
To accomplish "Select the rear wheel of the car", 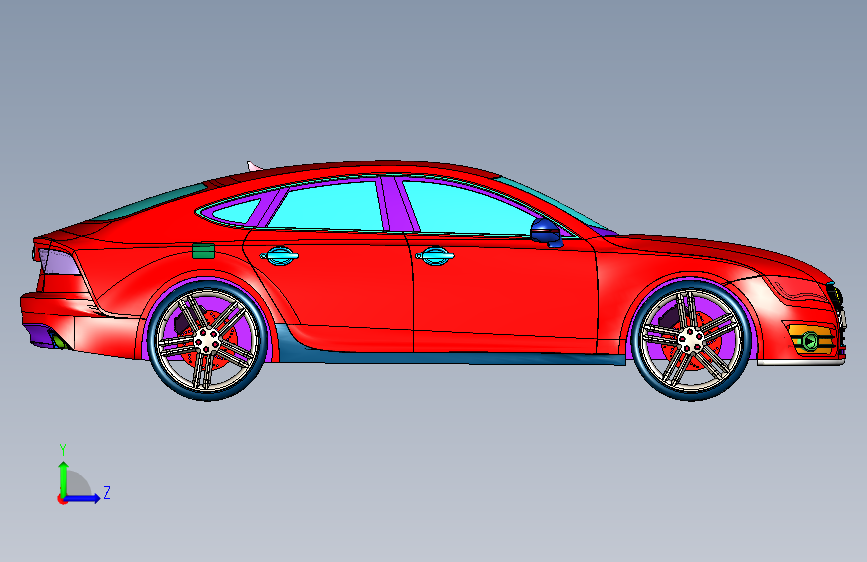I will coord(207,341).
